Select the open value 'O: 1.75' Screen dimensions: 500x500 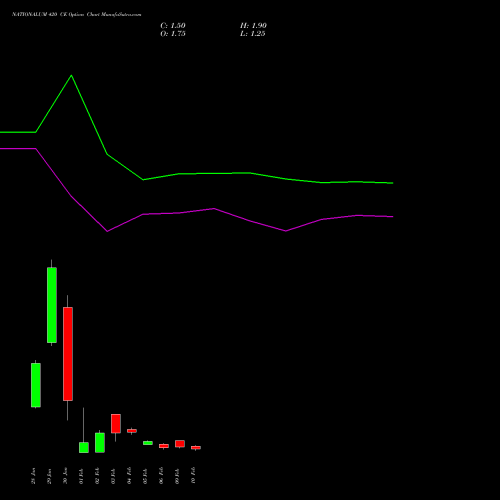pos(173,34)
